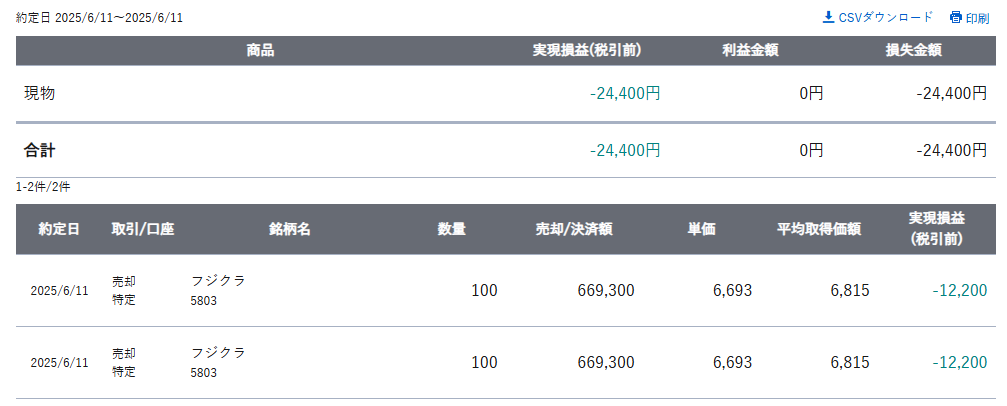Click the printer icon

pyautogui.click(x=956, y=17)
